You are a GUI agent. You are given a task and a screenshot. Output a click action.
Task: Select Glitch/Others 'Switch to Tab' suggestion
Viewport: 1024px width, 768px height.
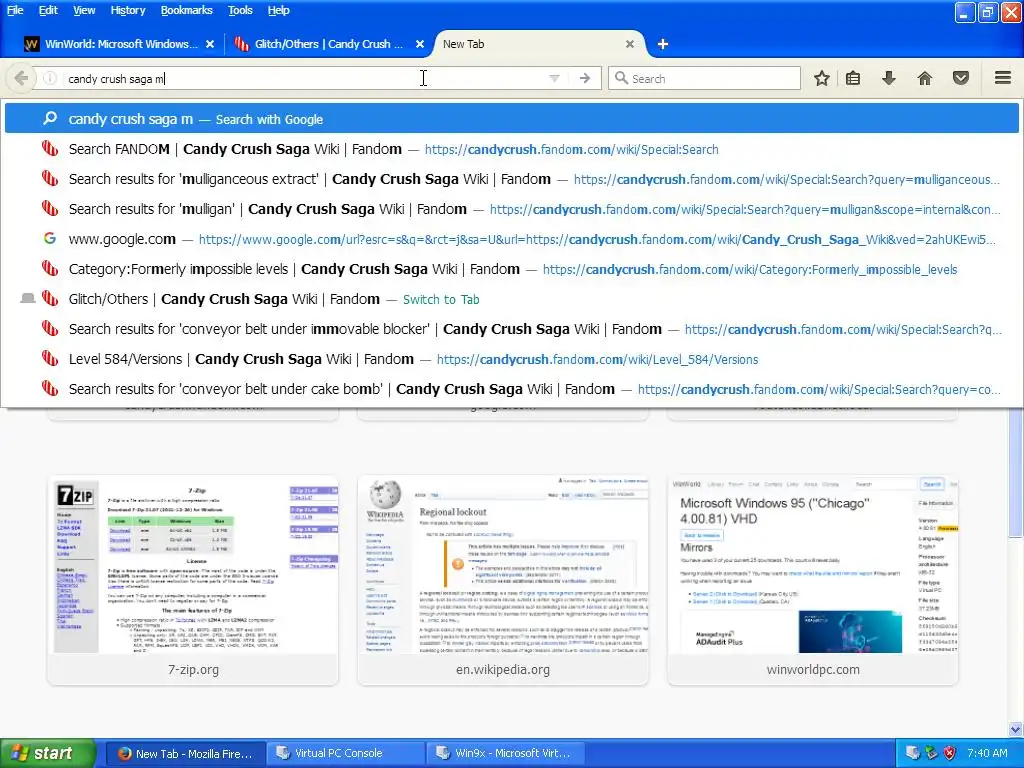tap(512, 299)
